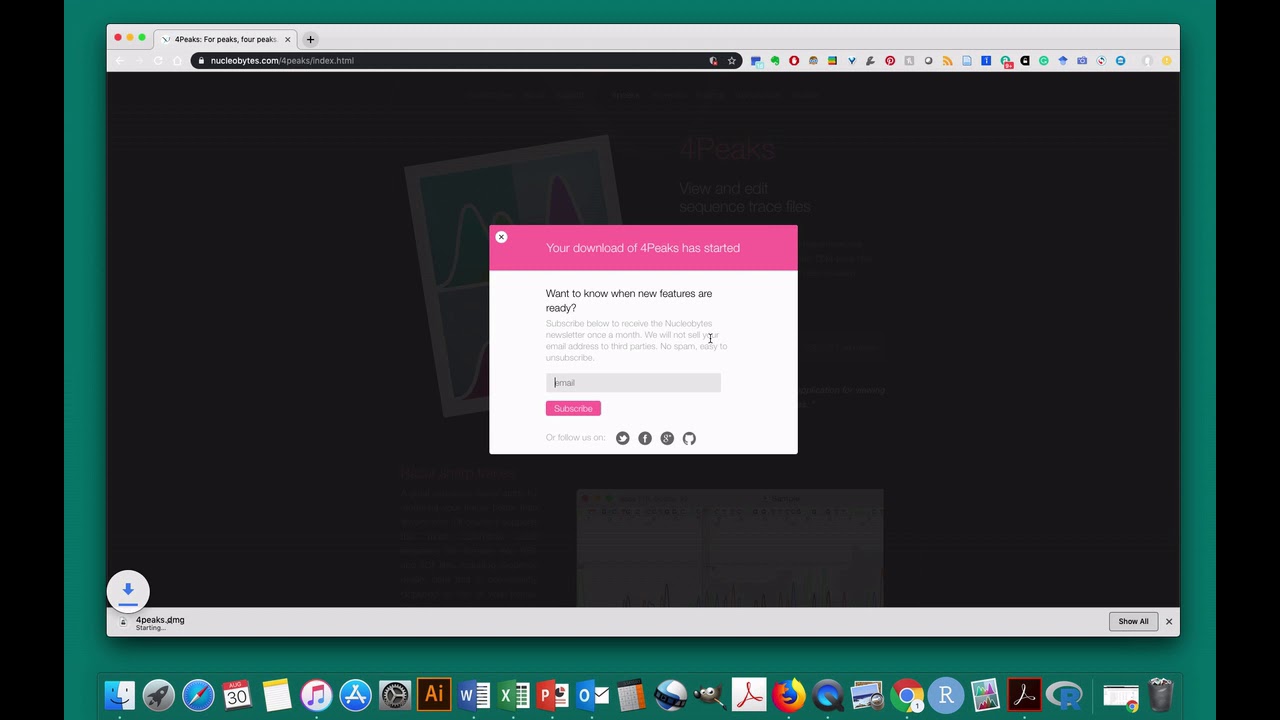Open Firefox from the Dock
This screenshot has width=1280, height=720.
point(789,695)
